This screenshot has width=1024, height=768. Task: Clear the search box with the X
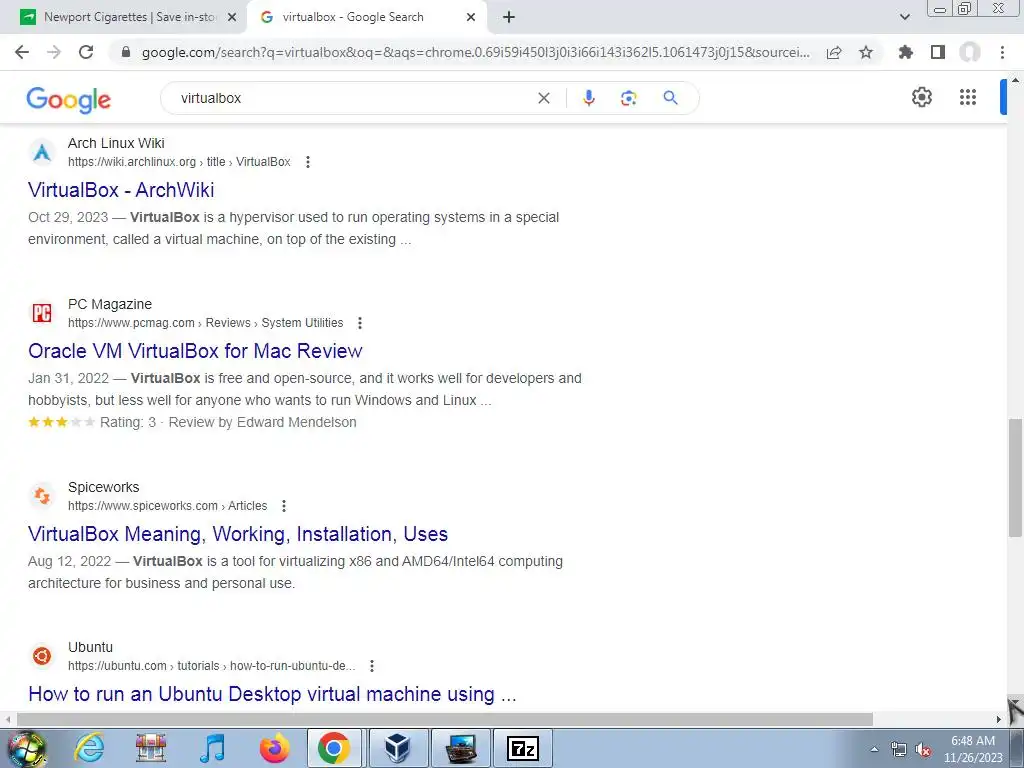click(x=543, y=98)
